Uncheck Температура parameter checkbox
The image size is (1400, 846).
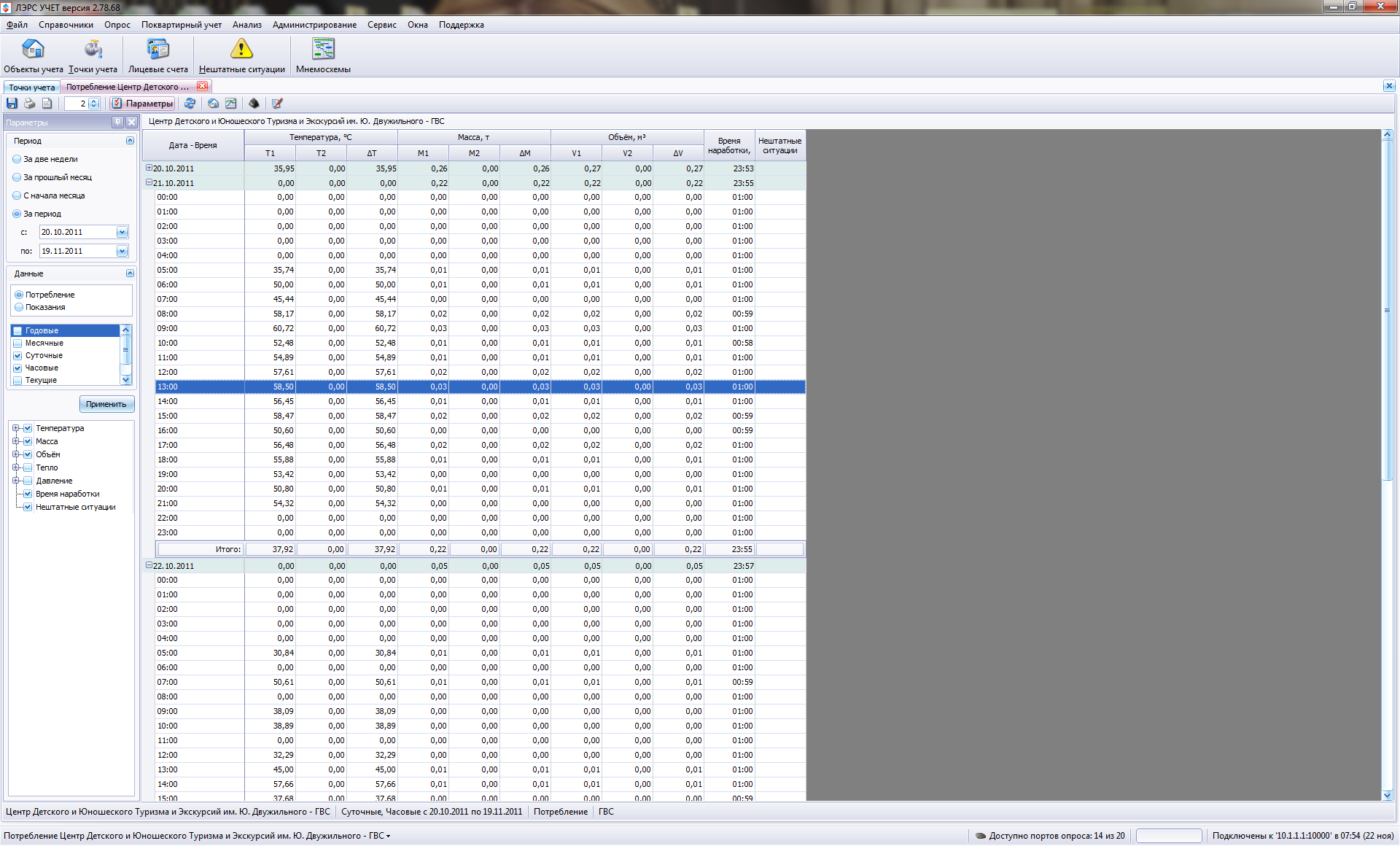28,428
